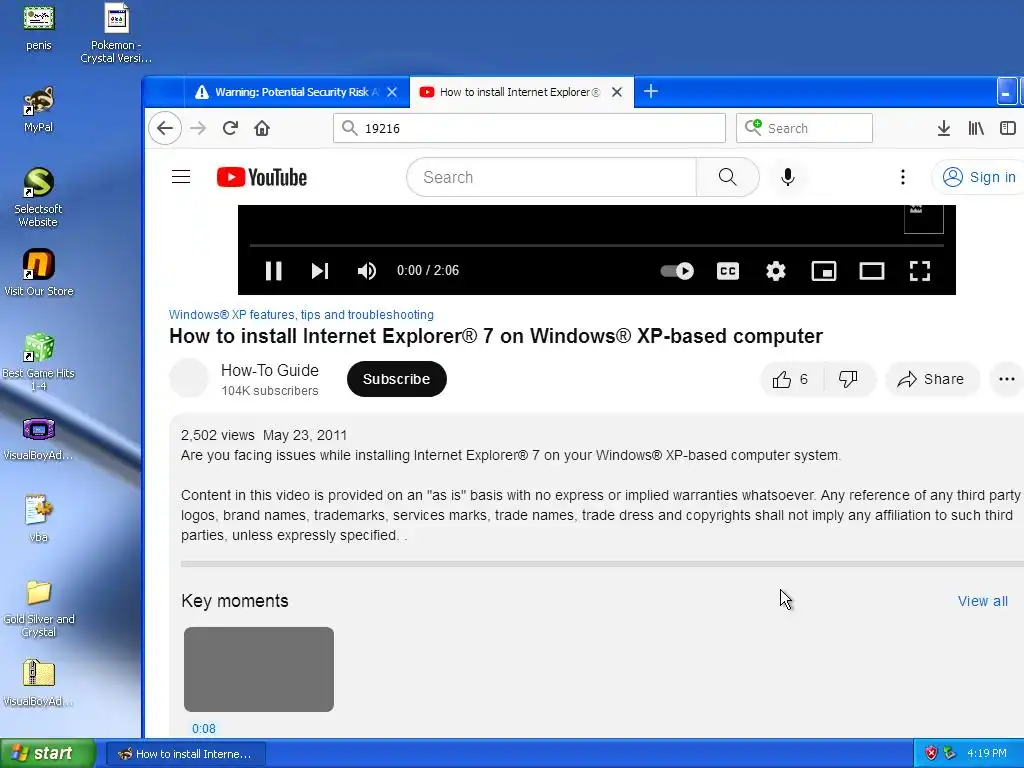1024x768 pixels.
Task: Select the Best Game Hits 1-4 icon
Action: click(x=39, y=361)
